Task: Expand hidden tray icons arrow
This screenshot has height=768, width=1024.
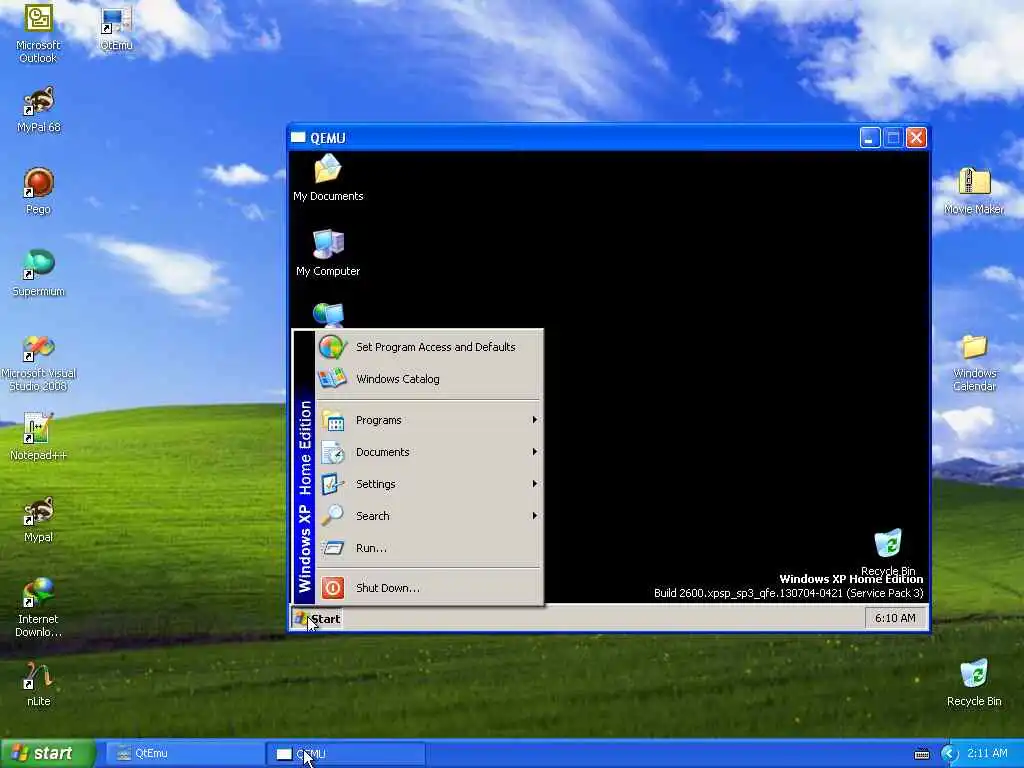Action: click(x=949, y=754)
